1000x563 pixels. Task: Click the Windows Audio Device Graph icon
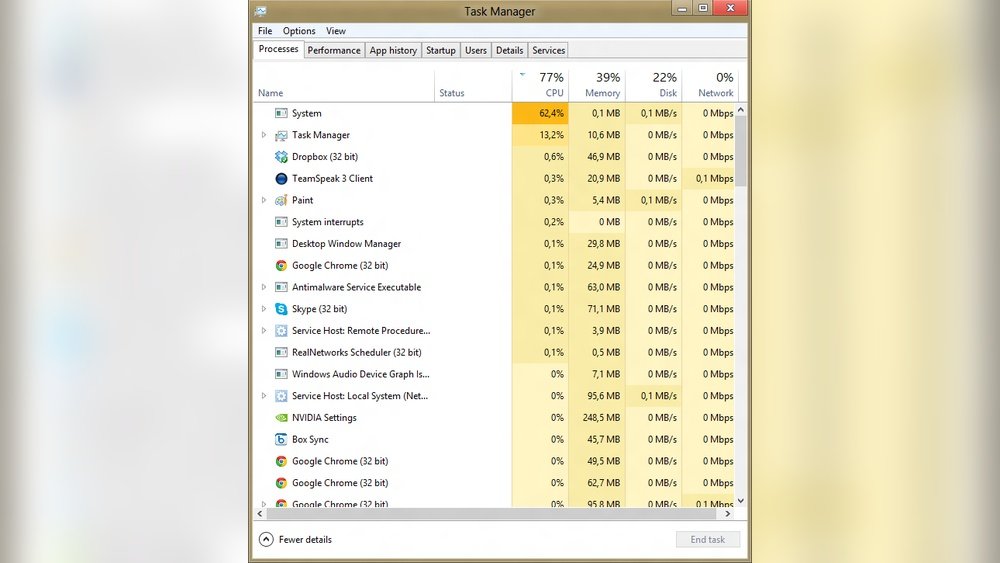pos(281,374)
